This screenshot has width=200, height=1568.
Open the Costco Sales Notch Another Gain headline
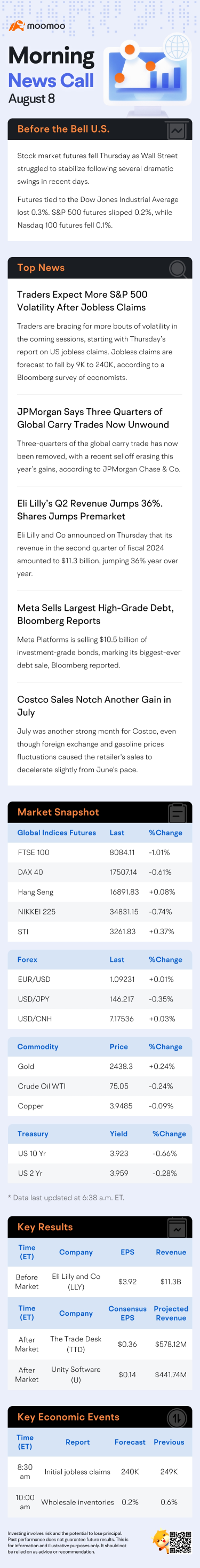click(94, 705)
